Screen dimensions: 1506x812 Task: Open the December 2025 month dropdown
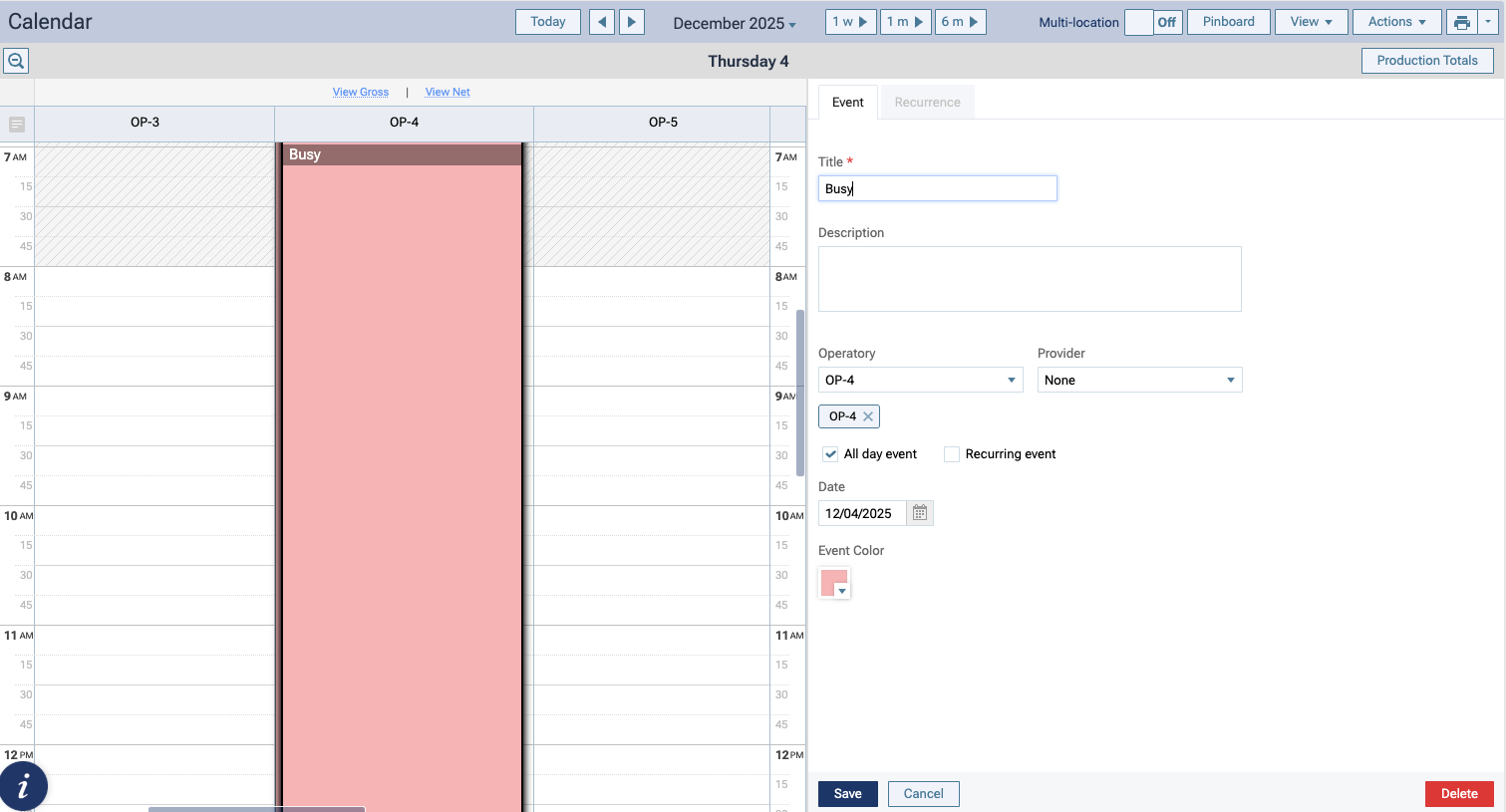pyautogui.click(x=735, y=23)
